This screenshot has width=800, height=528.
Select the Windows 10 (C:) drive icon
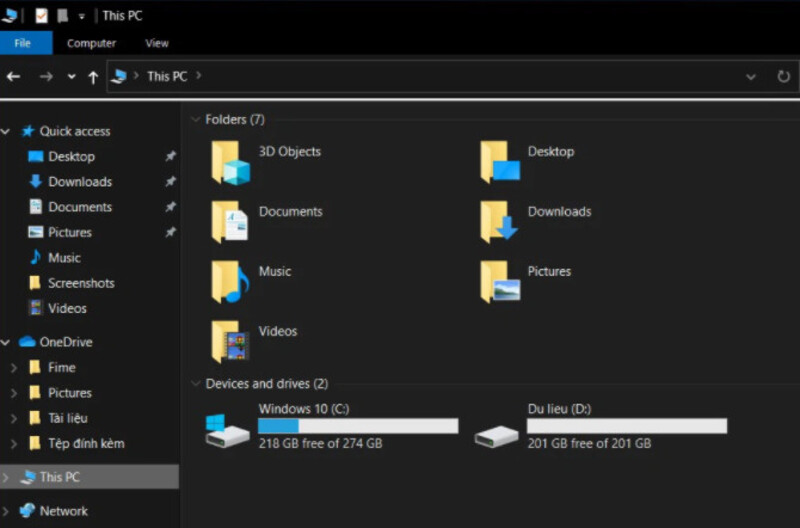click(226, 432)
